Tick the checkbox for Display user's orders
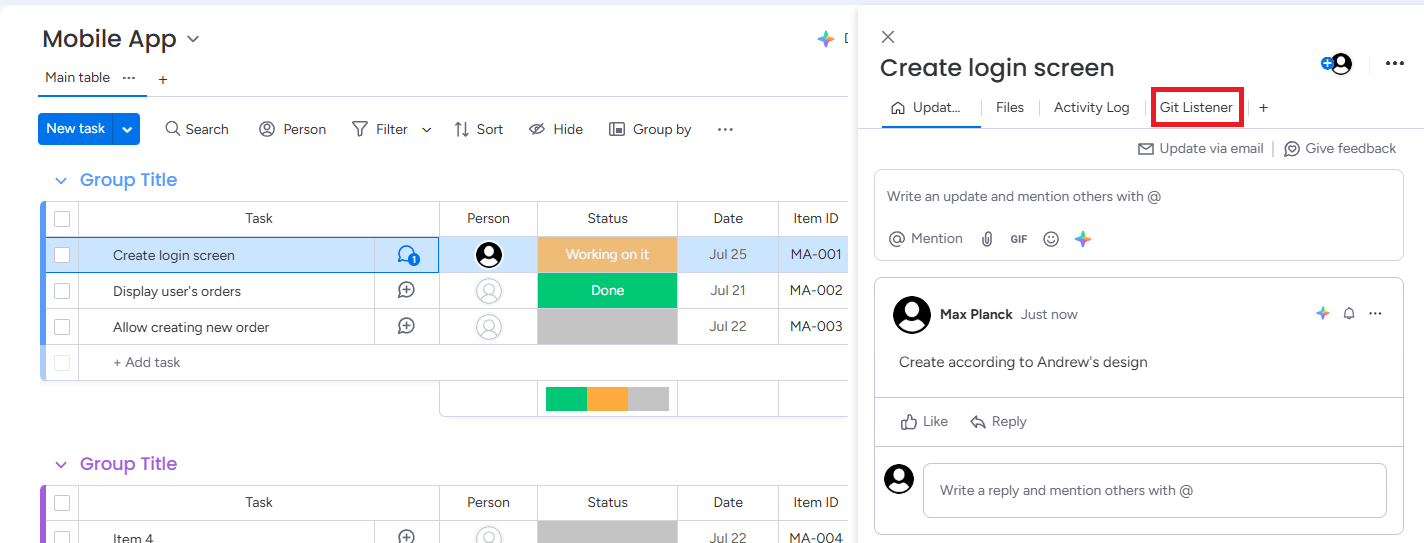Screen dimensions: 1424x543 pos(62,291)
